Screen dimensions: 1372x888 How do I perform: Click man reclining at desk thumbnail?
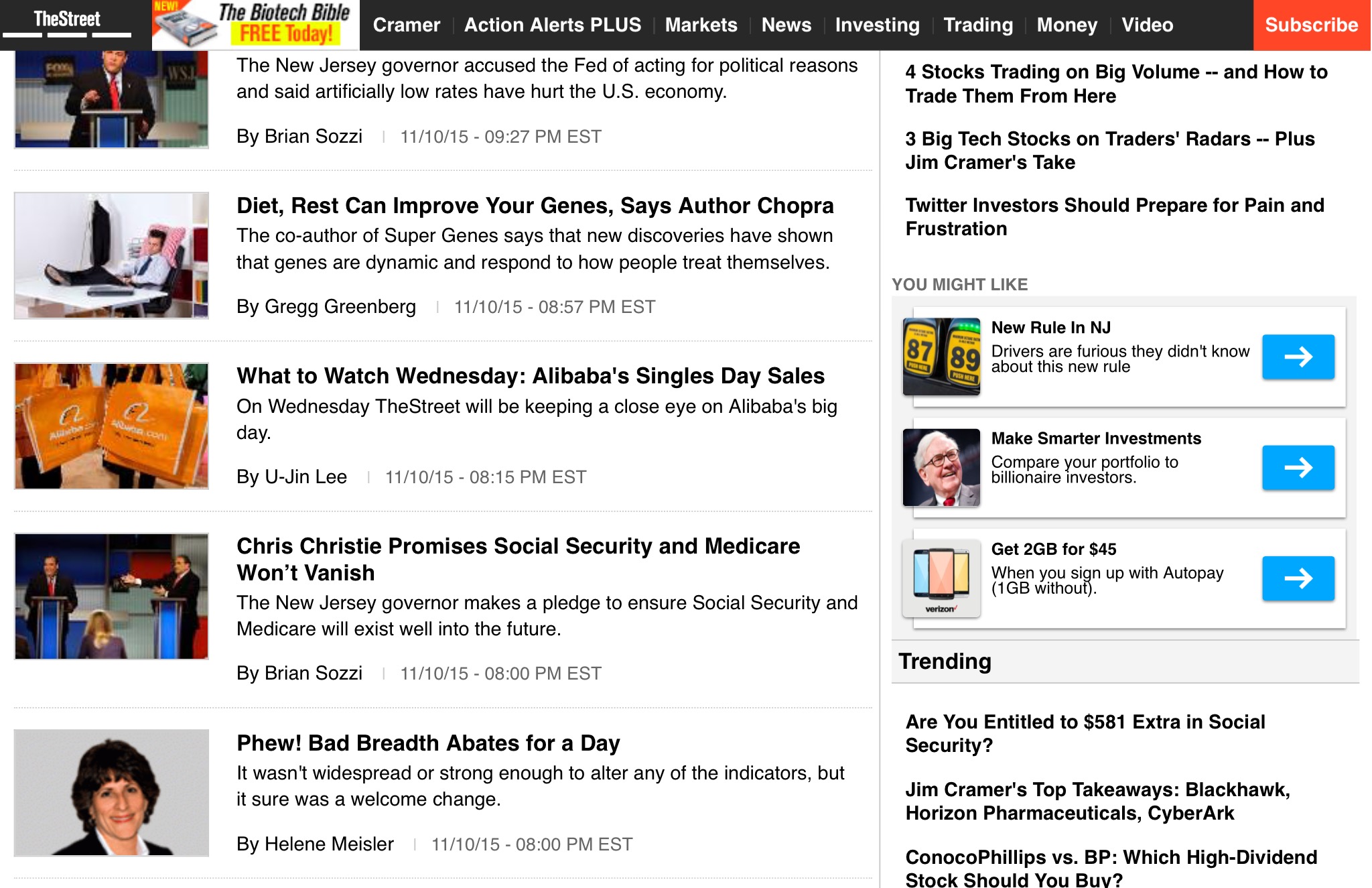tap(111, 255)
